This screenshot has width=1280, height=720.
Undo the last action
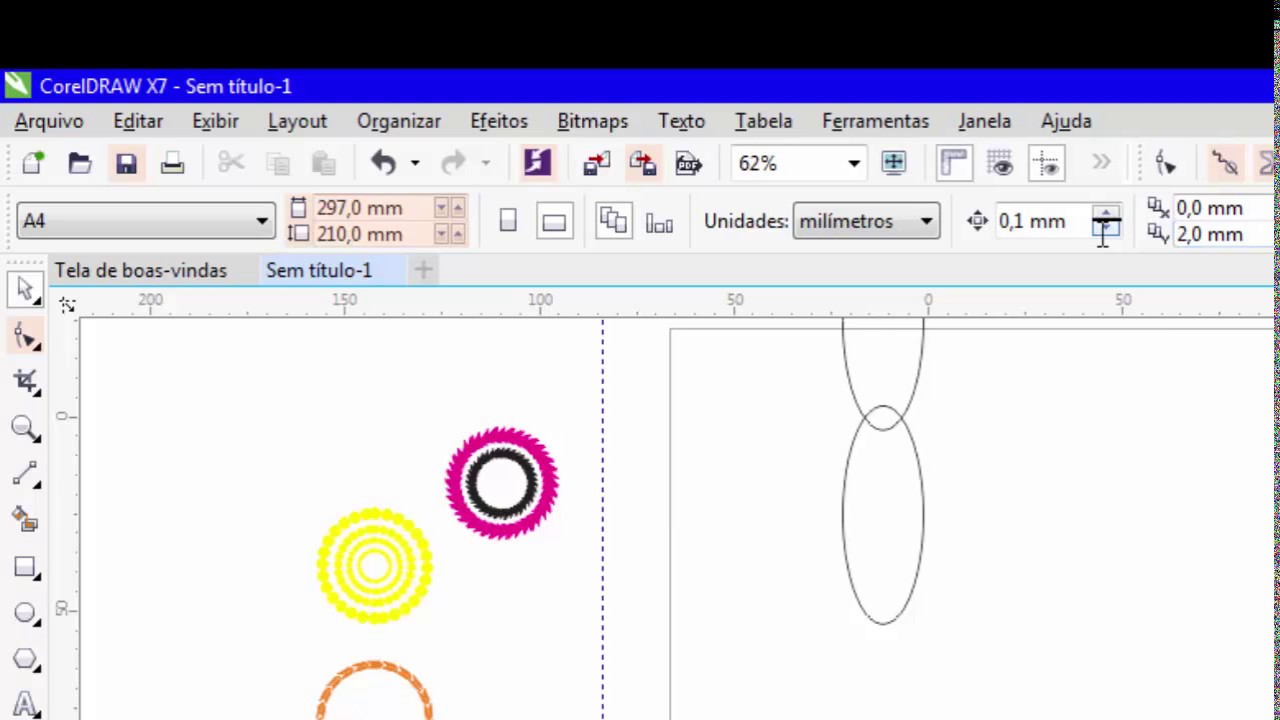(384, 163)
